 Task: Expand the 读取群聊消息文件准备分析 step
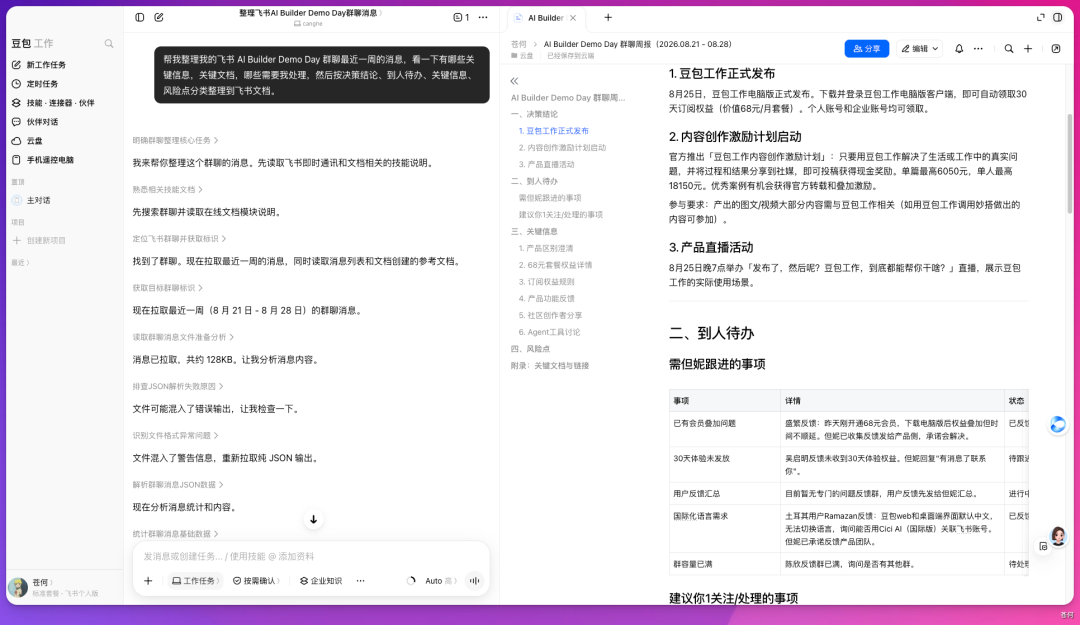tap(183, 337)
